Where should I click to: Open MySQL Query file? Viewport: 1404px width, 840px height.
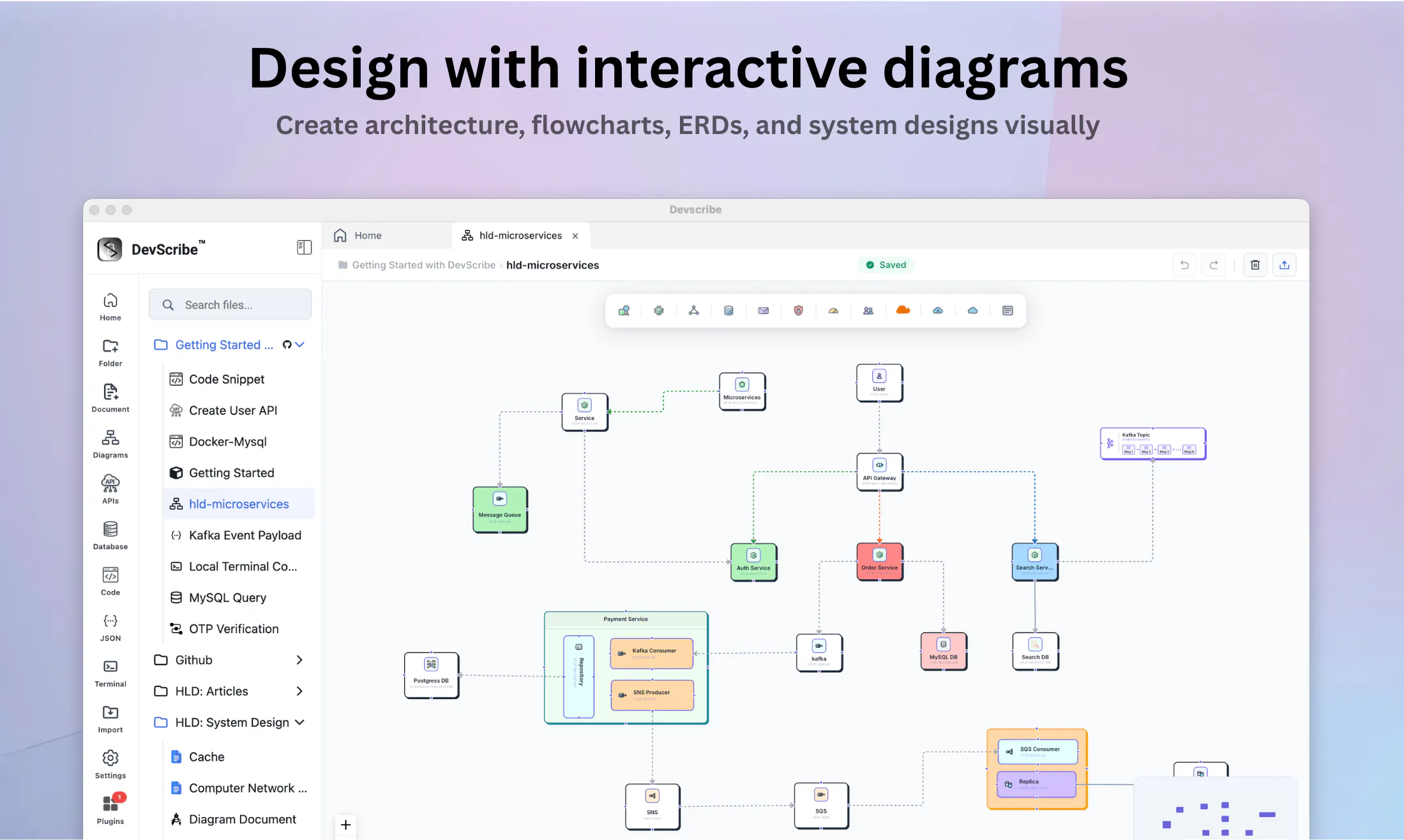point(239,598)
